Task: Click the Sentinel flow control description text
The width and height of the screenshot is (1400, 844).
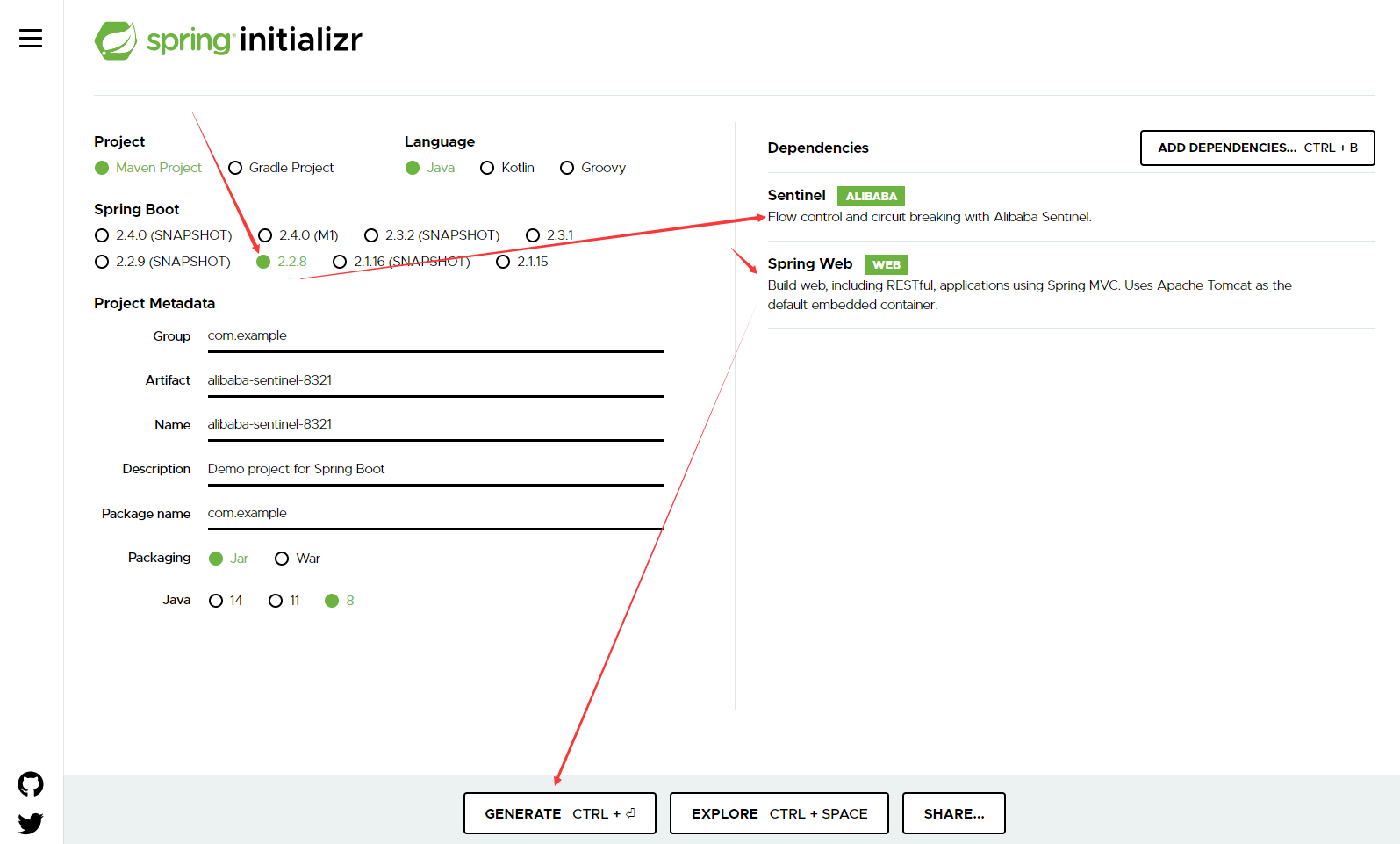Action: (930, 217)
